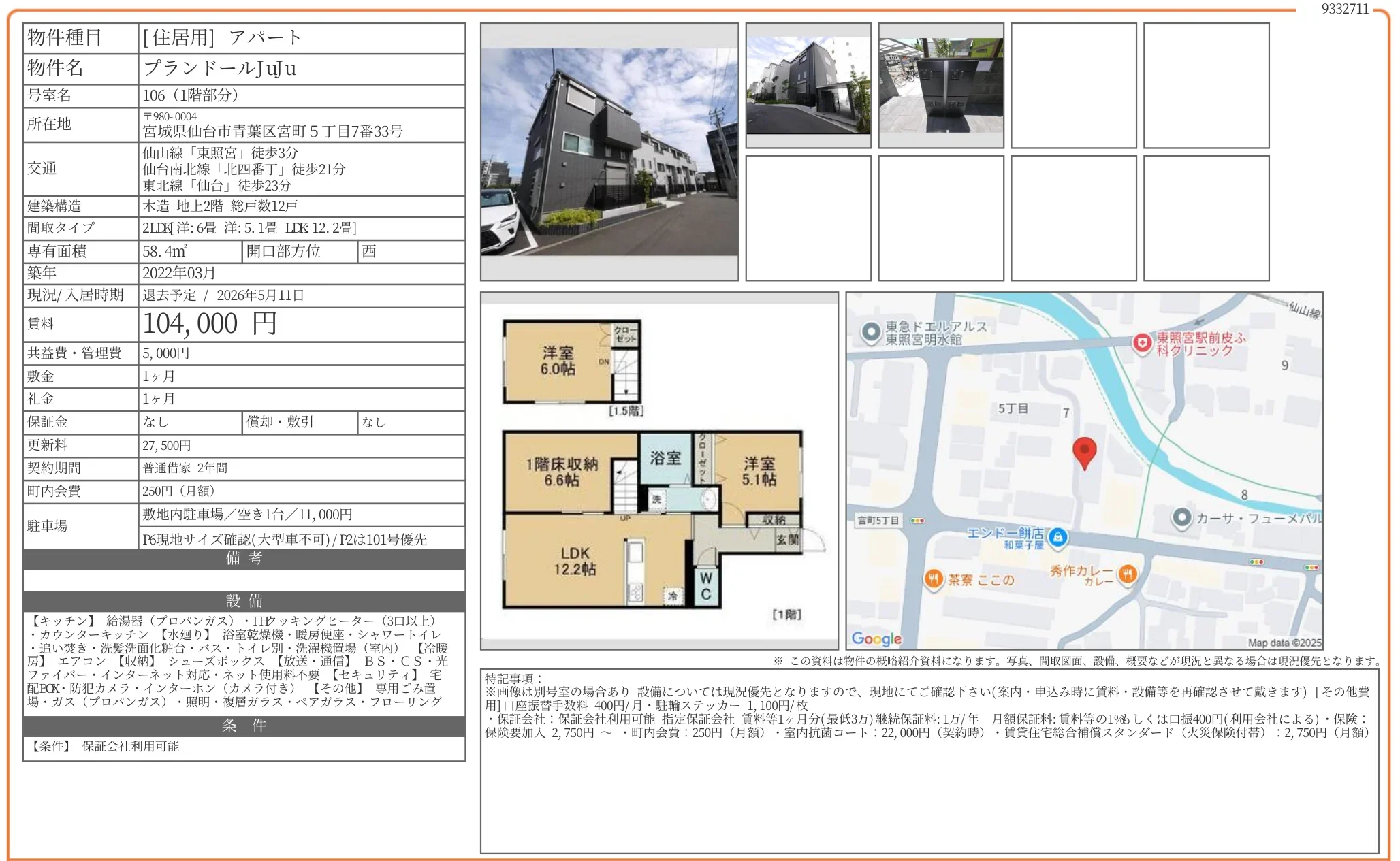Click the 秀作カレー restaurant marker

point(1128,574)
